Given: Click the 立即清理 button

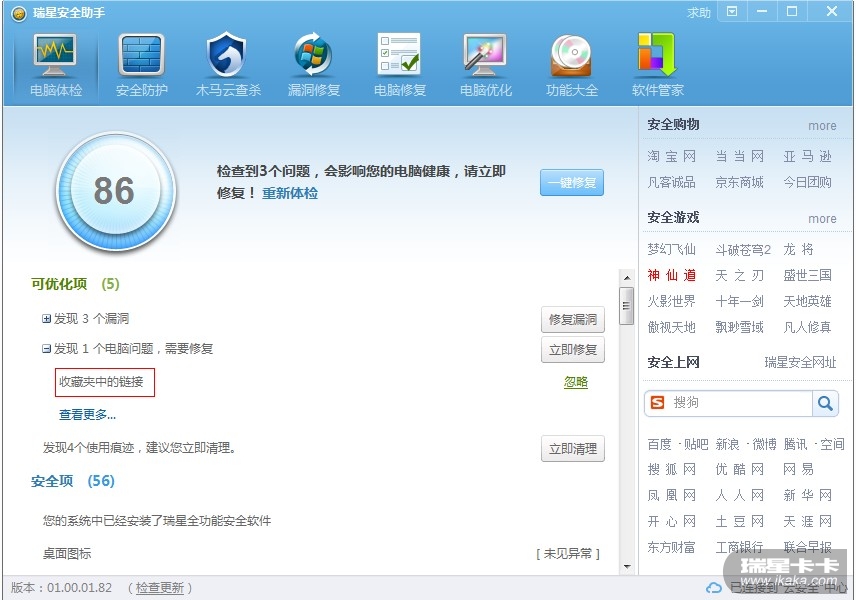Looking at the screenshot, I should coord(573,449).
